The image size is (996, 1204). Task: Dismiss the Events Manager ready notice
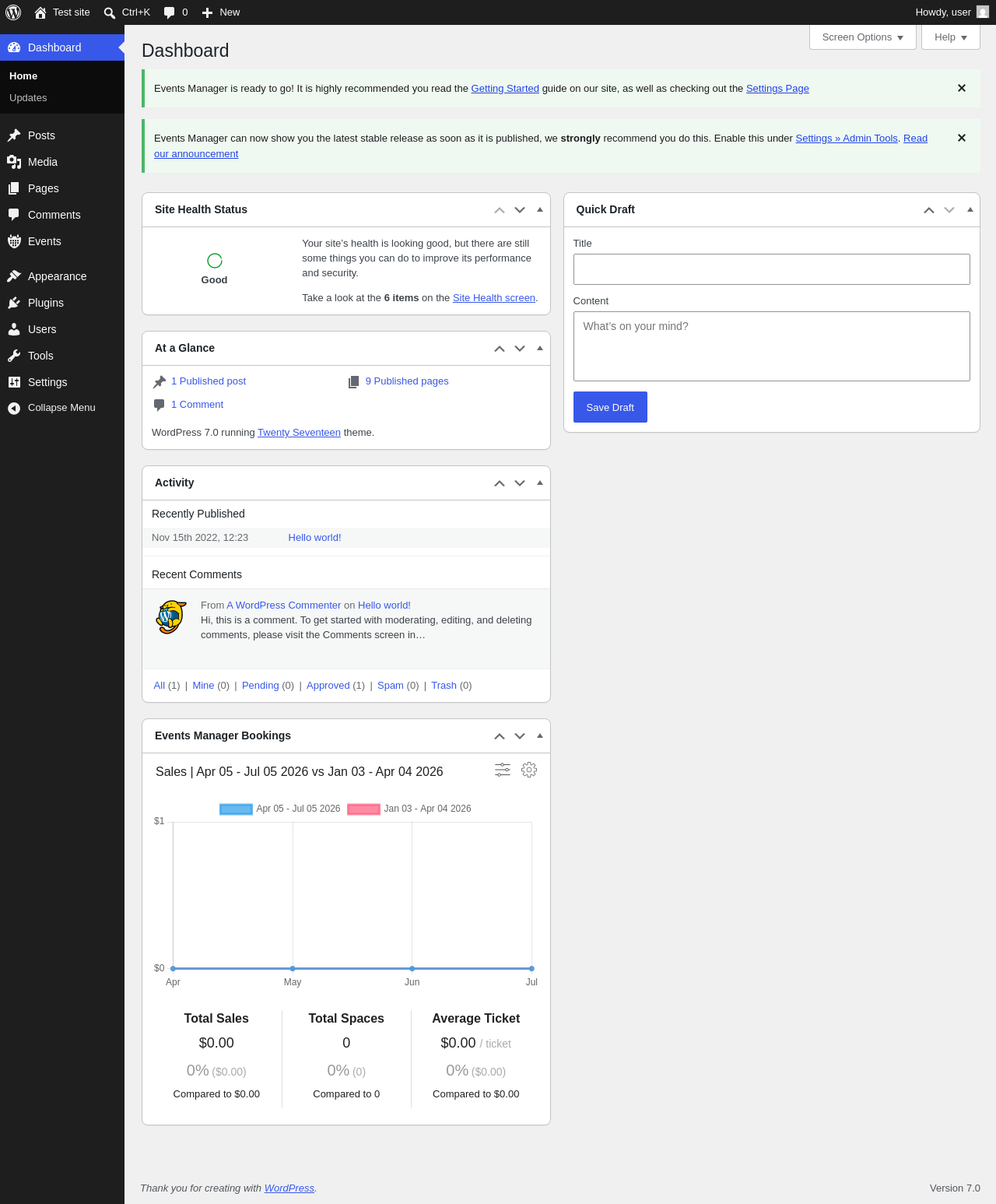962,88
